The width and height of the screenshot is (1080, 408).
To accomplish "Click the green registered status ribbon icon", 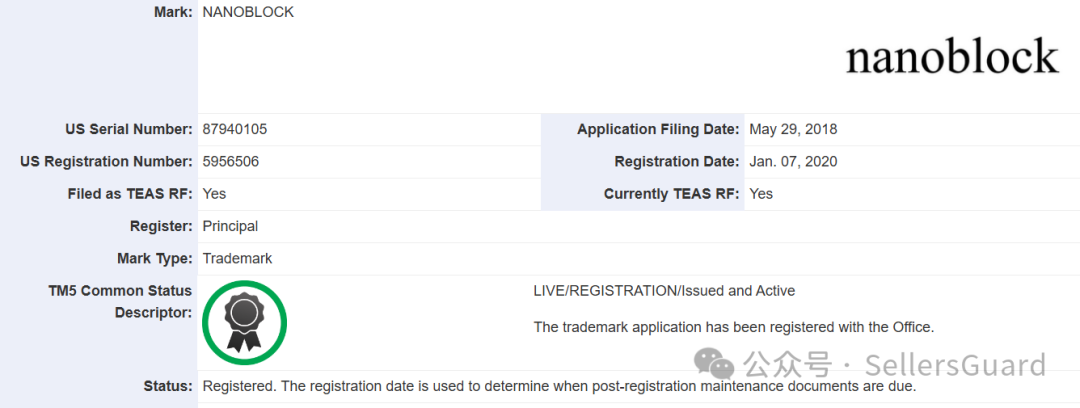I will 244,323.
